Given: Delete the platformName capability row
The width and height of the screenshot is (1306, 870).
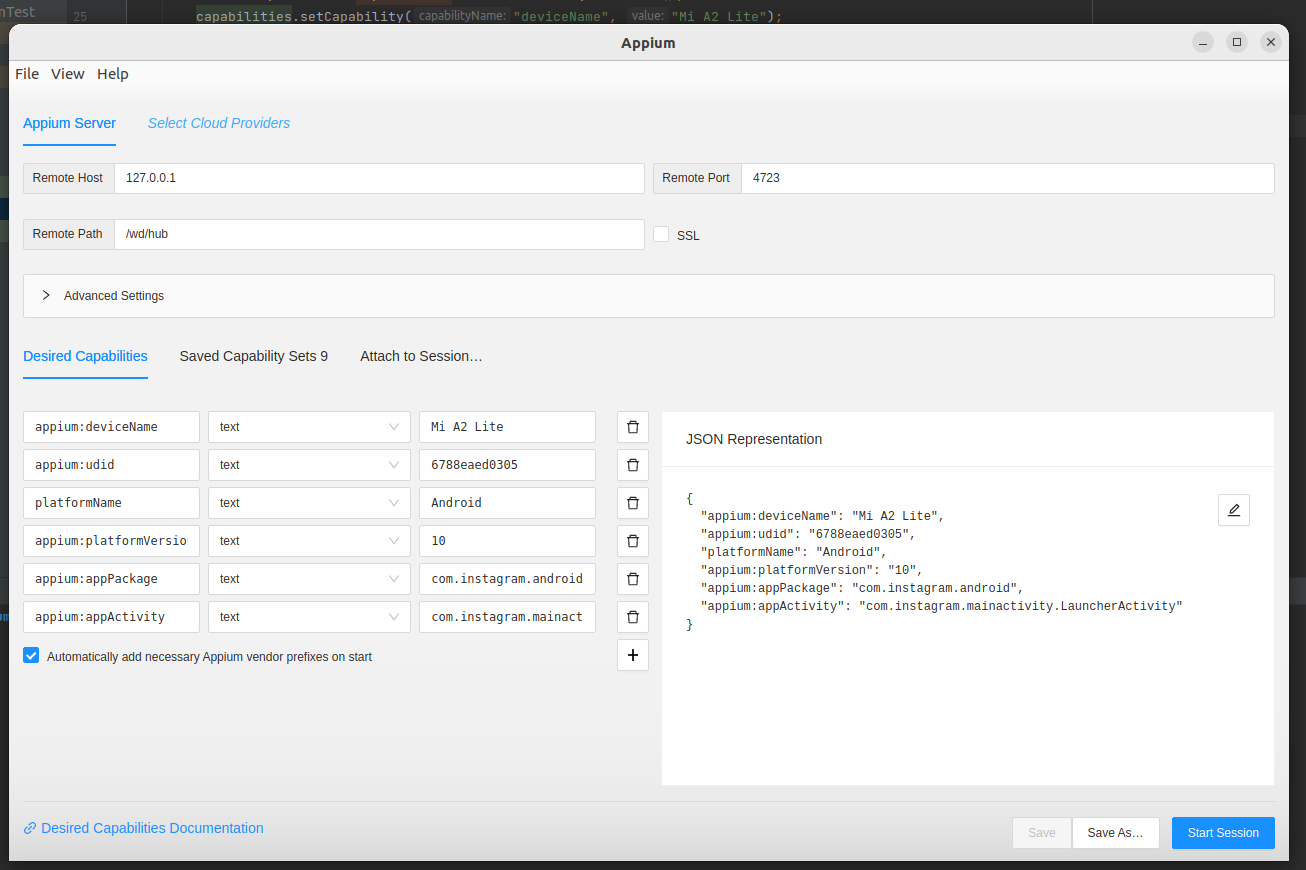Looking at the screenshot, I should (632, 503).
